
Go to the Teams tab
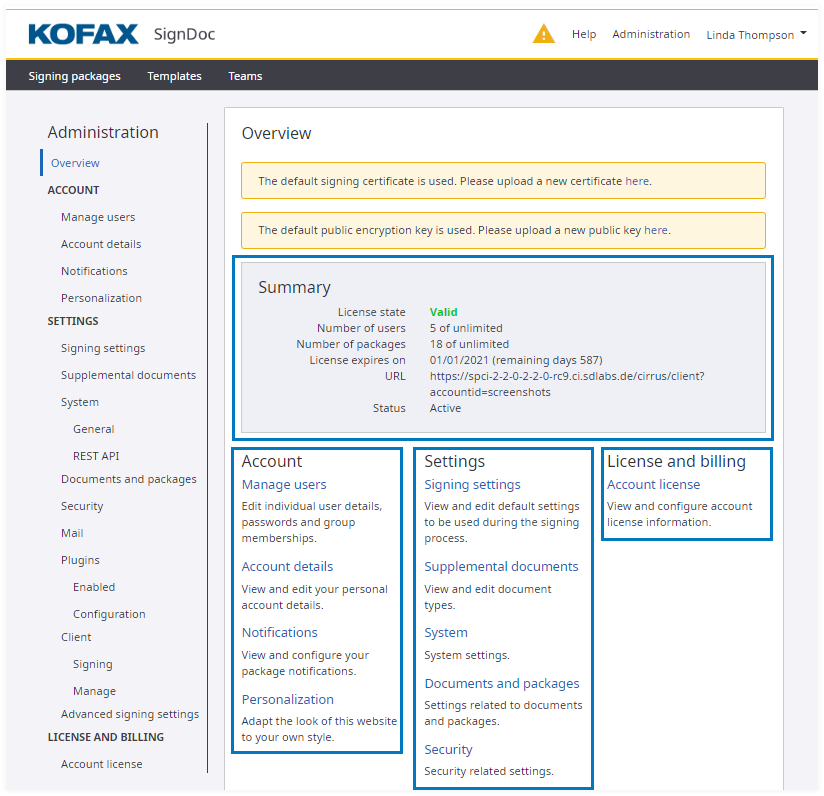(x=245, y=76)
